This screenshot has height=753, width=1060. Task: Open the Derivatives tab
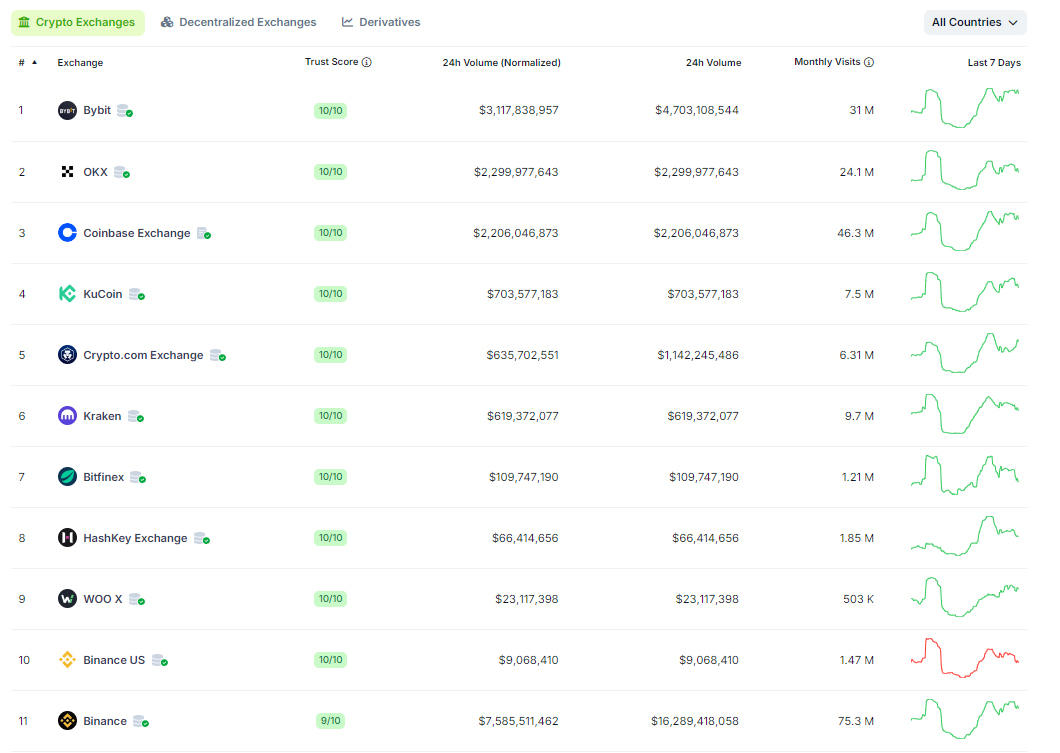(x=381, y=22)
